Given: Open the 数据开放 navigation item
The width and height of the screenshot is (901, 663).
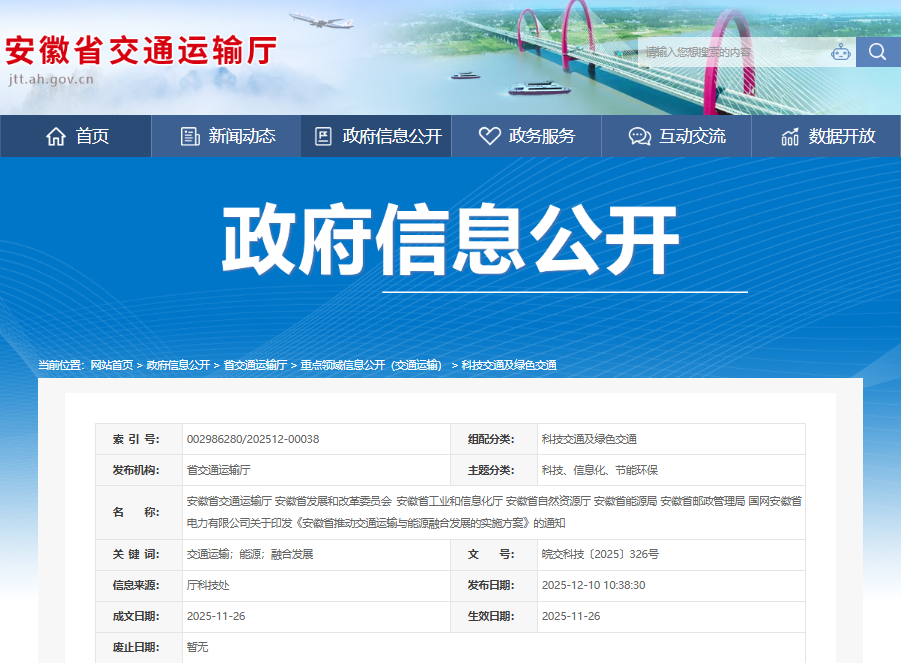Looking at the screenshot, I should [x=842, y=136].
